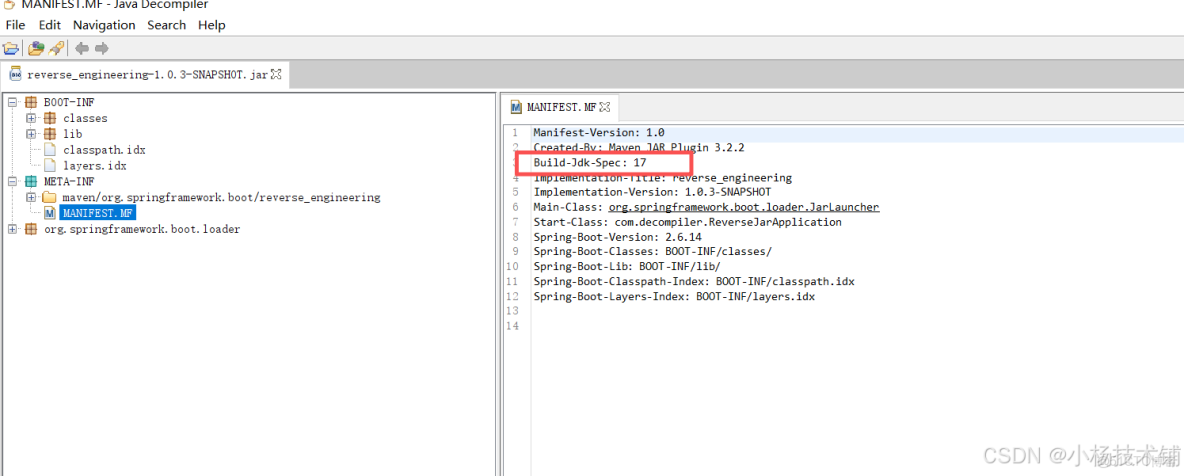
Task: Click the Spring-Boot-Layers-Index line
Action: [674, 296]
